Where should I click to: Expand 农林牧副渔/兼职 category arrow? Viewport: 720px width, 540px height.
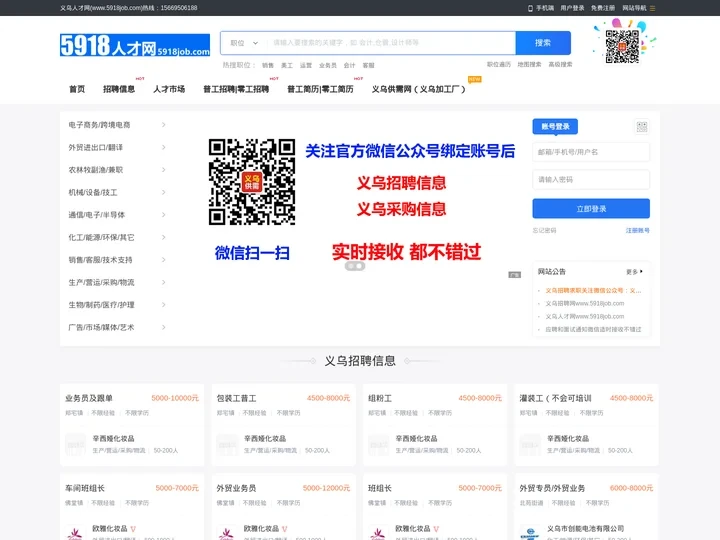(163, 170)
